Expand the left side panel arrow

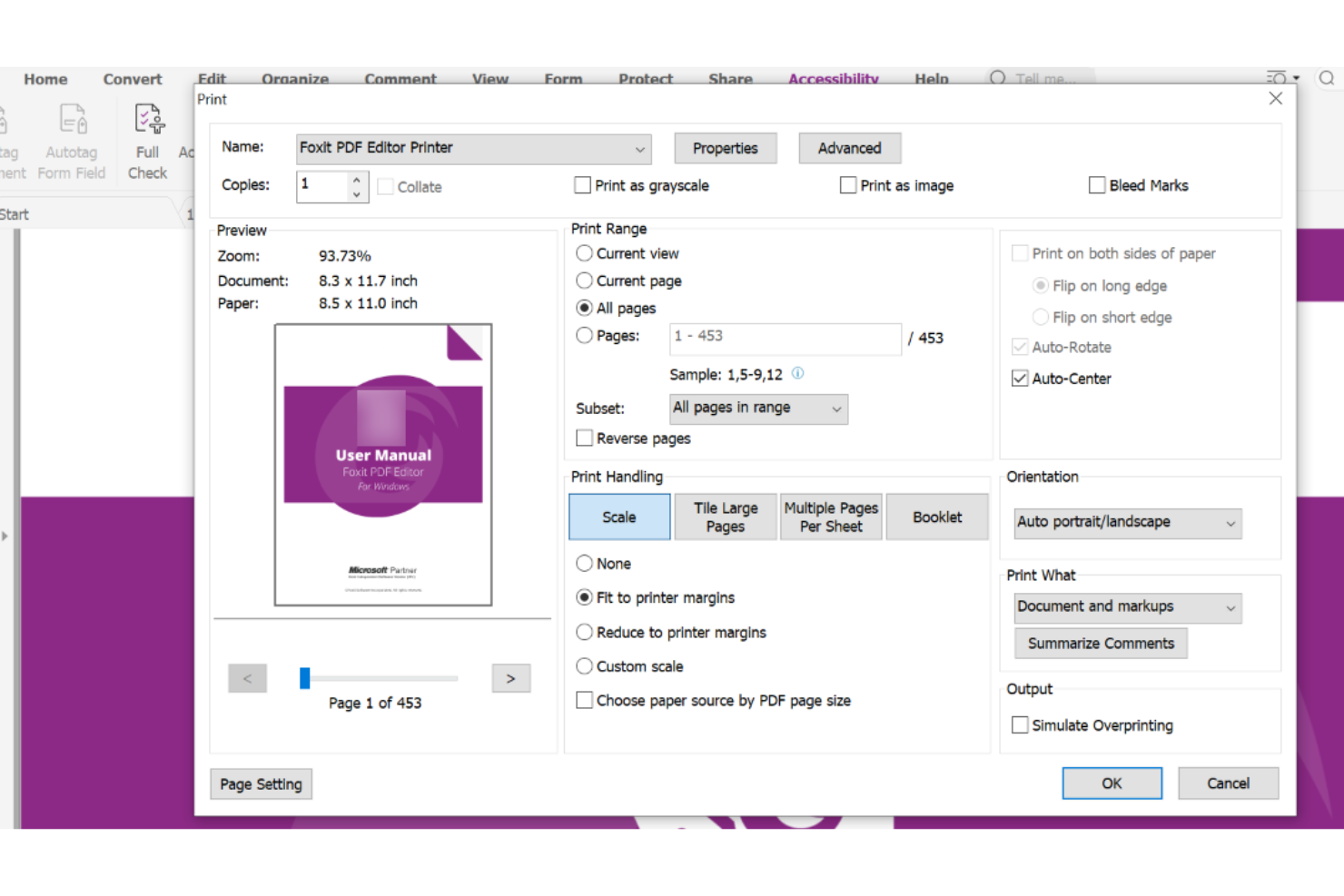point(5,536)
